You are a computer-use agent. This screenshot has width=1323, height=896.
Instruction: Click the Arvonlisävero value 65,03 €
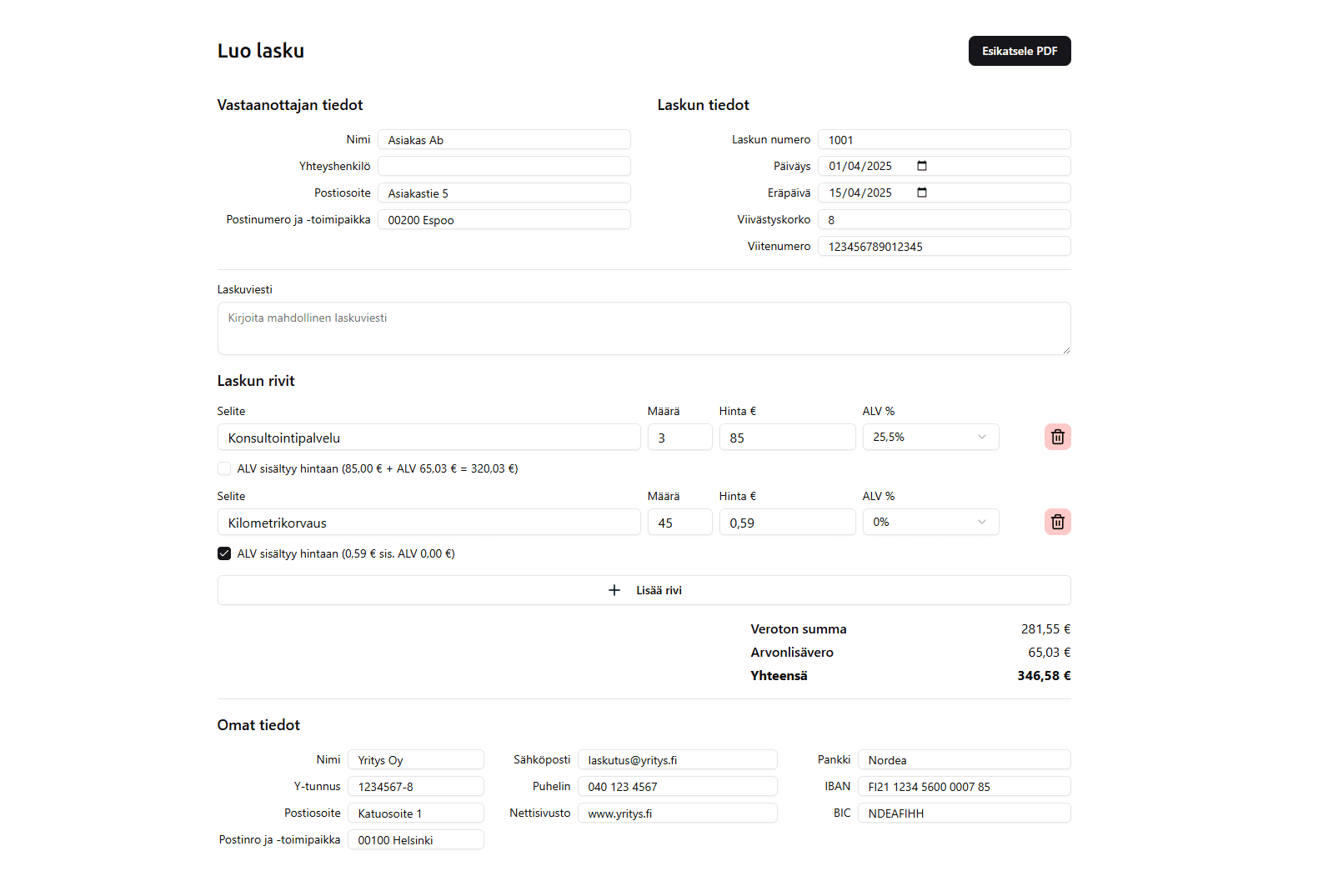[1049, 653]
